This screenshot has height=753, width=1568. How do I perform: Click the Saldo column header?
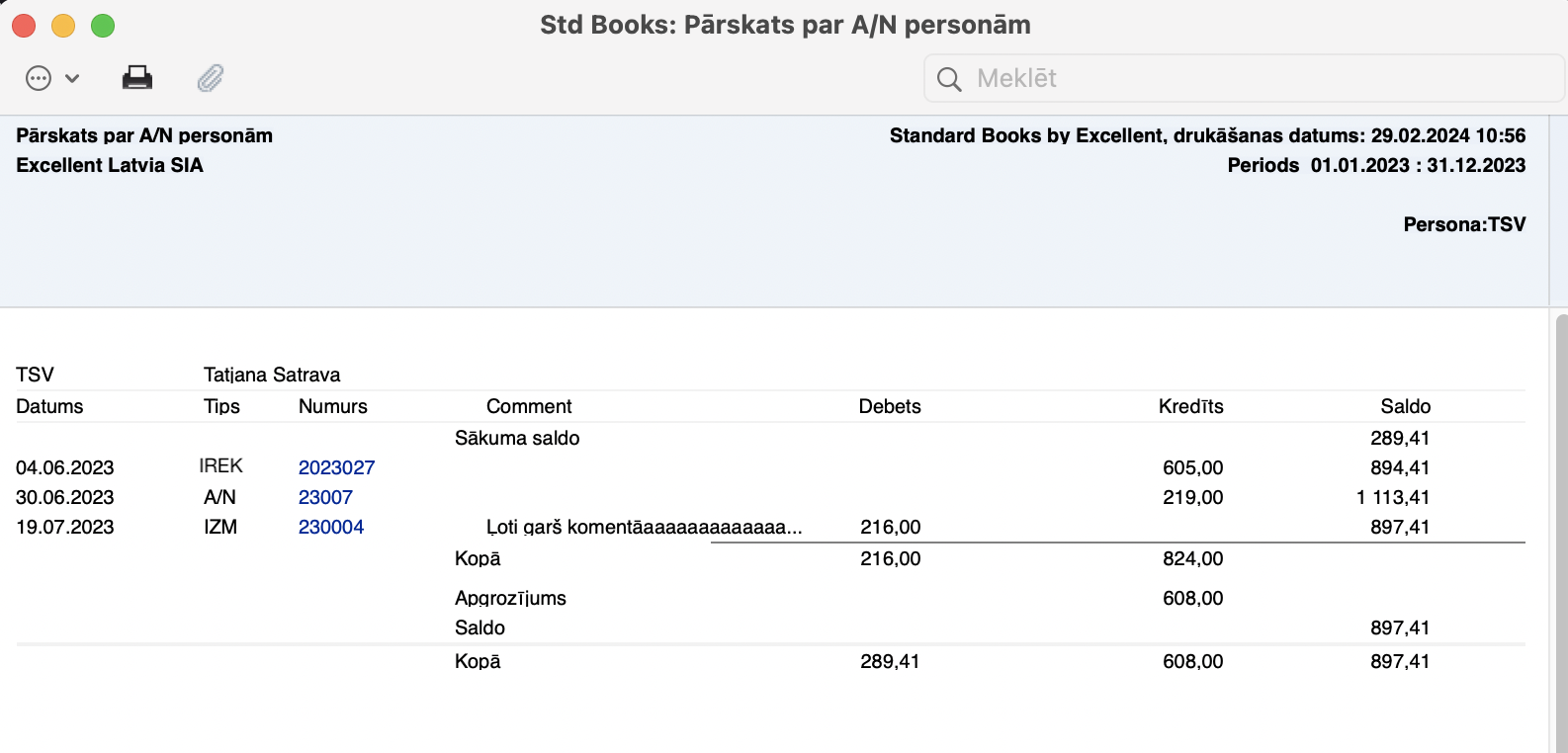click(1405, 406)
